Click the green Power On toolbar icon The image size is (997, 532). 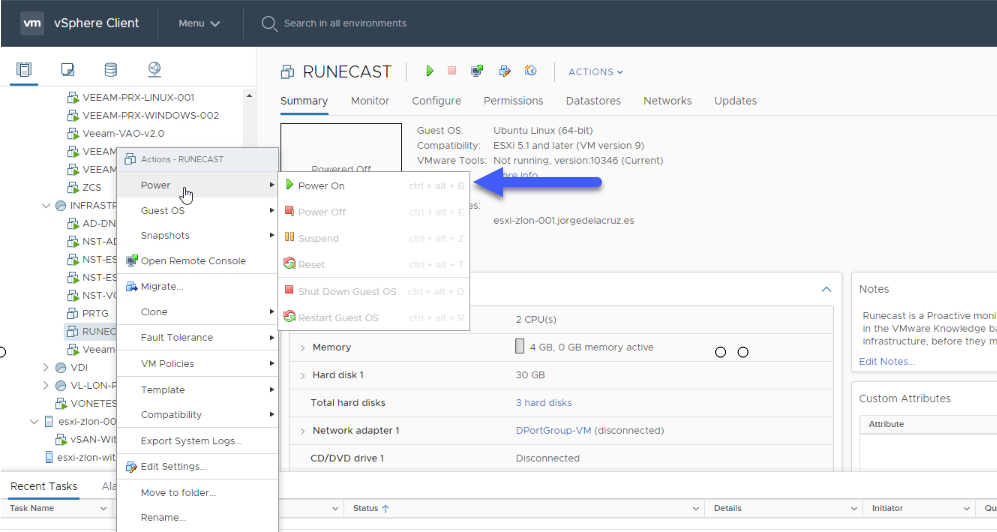(x=430, y=71)
